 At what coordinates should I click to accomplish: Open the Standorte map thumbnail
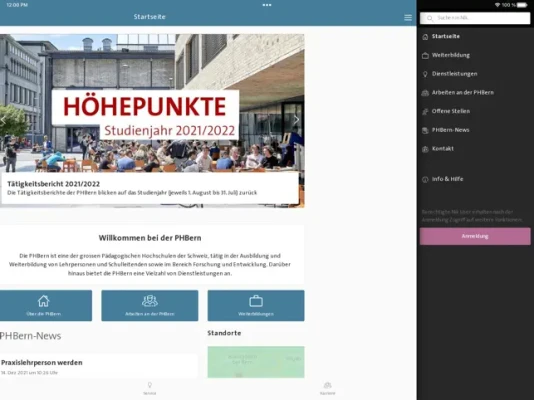point(256,362)
